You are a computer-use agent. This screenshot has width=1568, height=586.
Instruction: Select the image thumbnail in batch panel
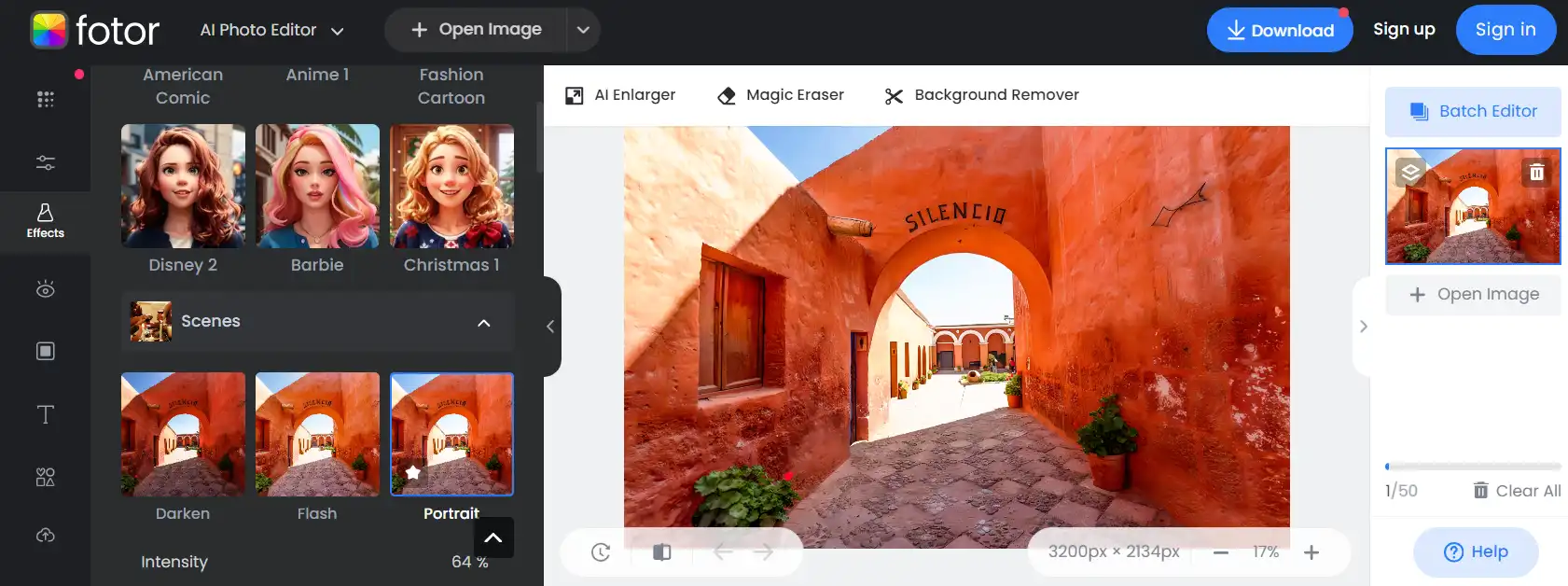[x=1473, y=206]
